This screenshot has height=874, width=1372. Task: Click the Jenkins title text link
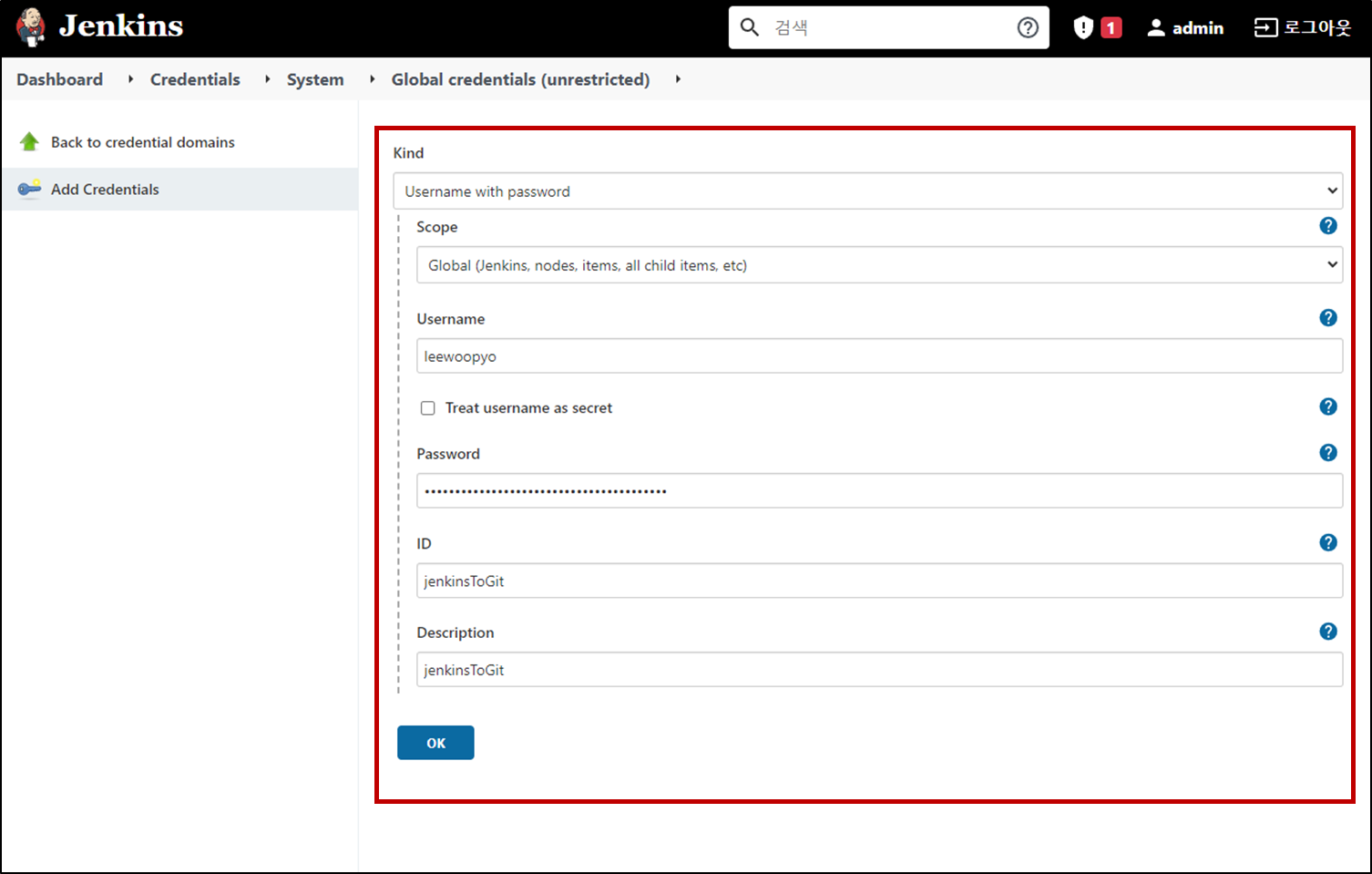point(121,26)
